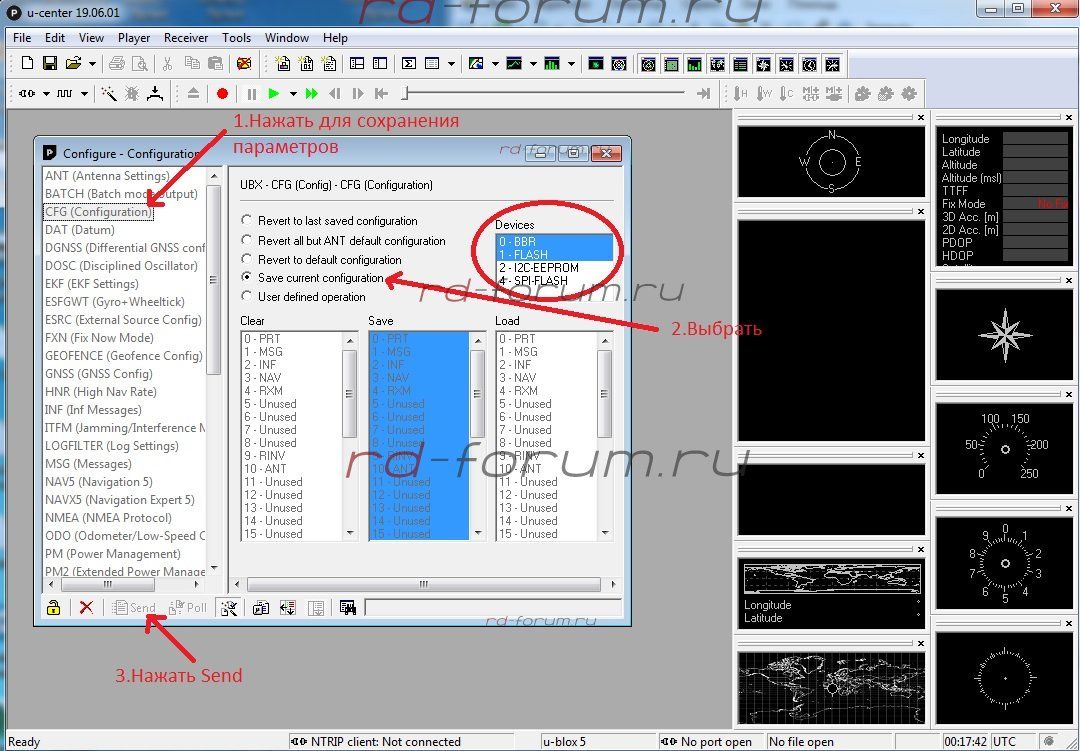Image resolution: width=1080 pixels, height=751 pixels.
Task: Click the red Record button in player toolbar
Action: 222,94
